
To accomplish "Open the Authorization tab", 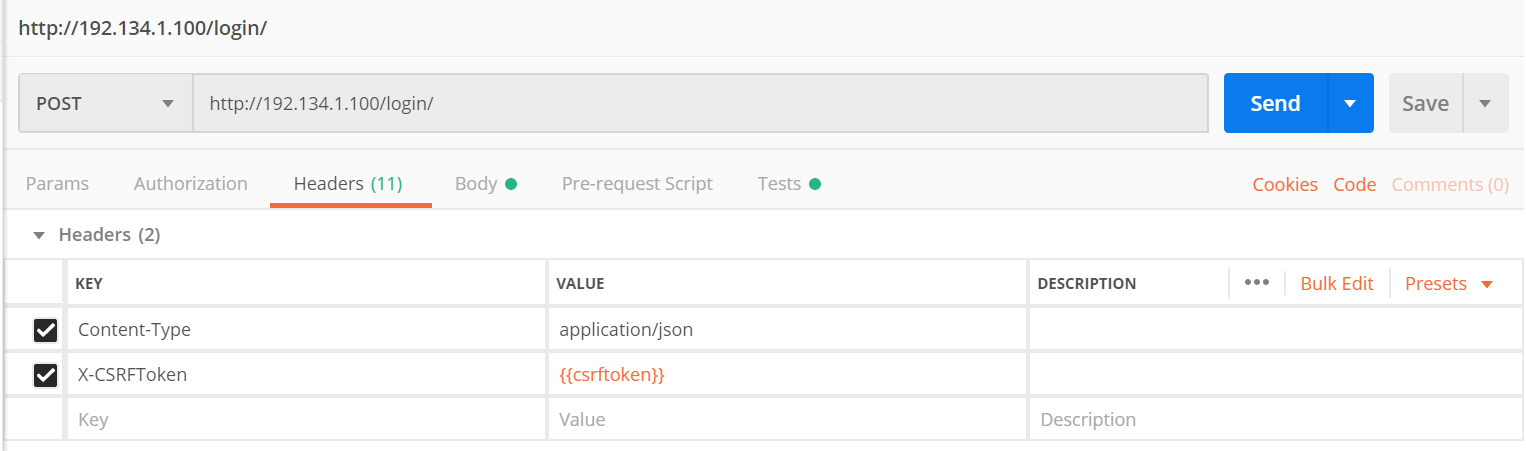I will (x=190, y=184).
